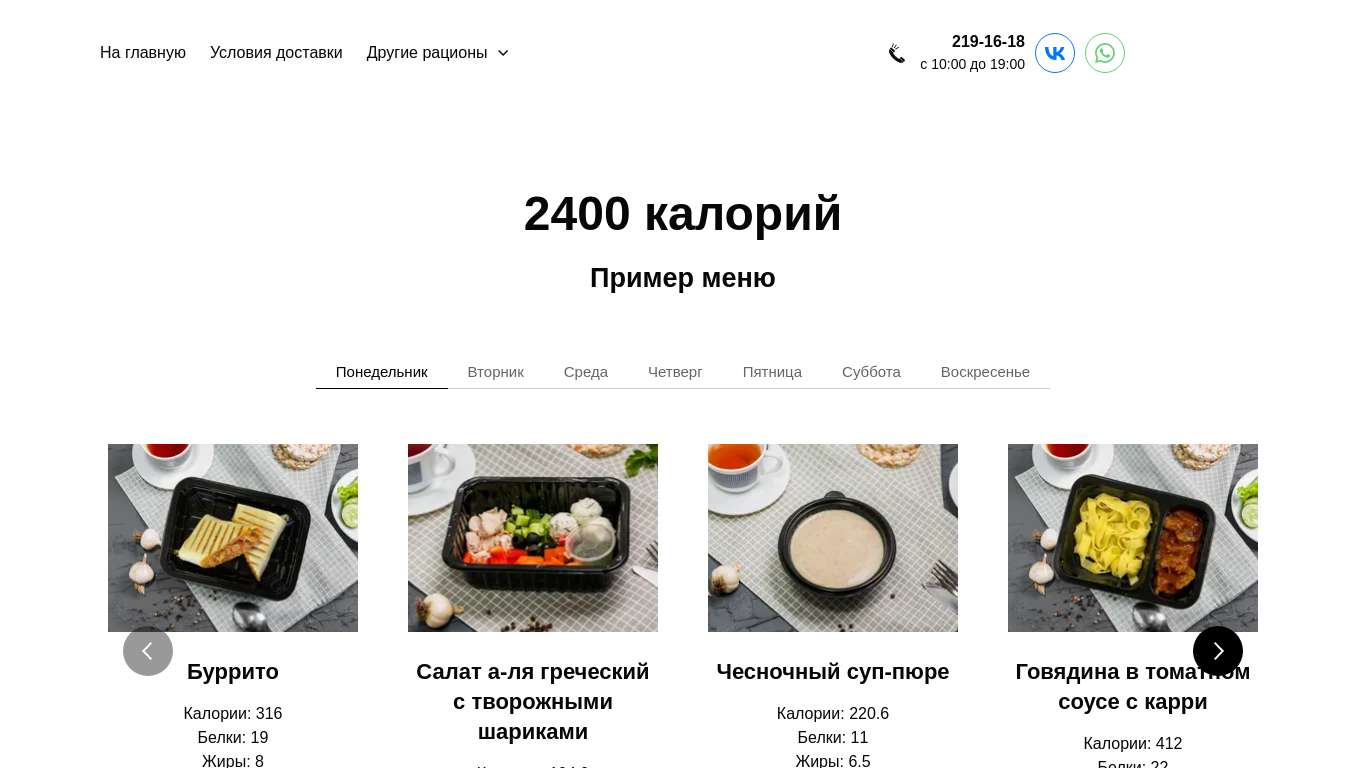Click the Буррито dish photo
This screenshot has width=1366, height=768.
233,538
